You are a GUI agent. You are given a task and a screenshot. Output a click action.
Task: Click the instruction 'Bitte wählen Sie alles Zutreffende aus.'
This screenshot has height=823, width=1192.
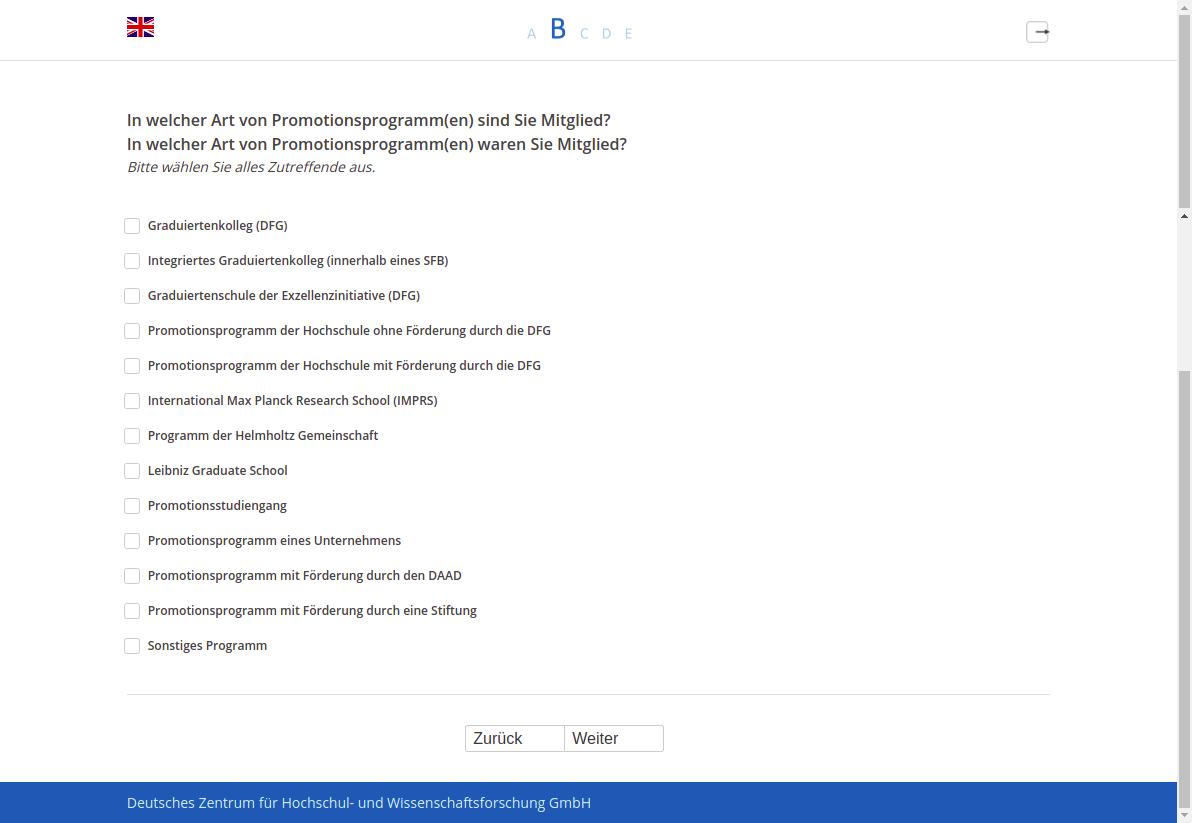251,167
